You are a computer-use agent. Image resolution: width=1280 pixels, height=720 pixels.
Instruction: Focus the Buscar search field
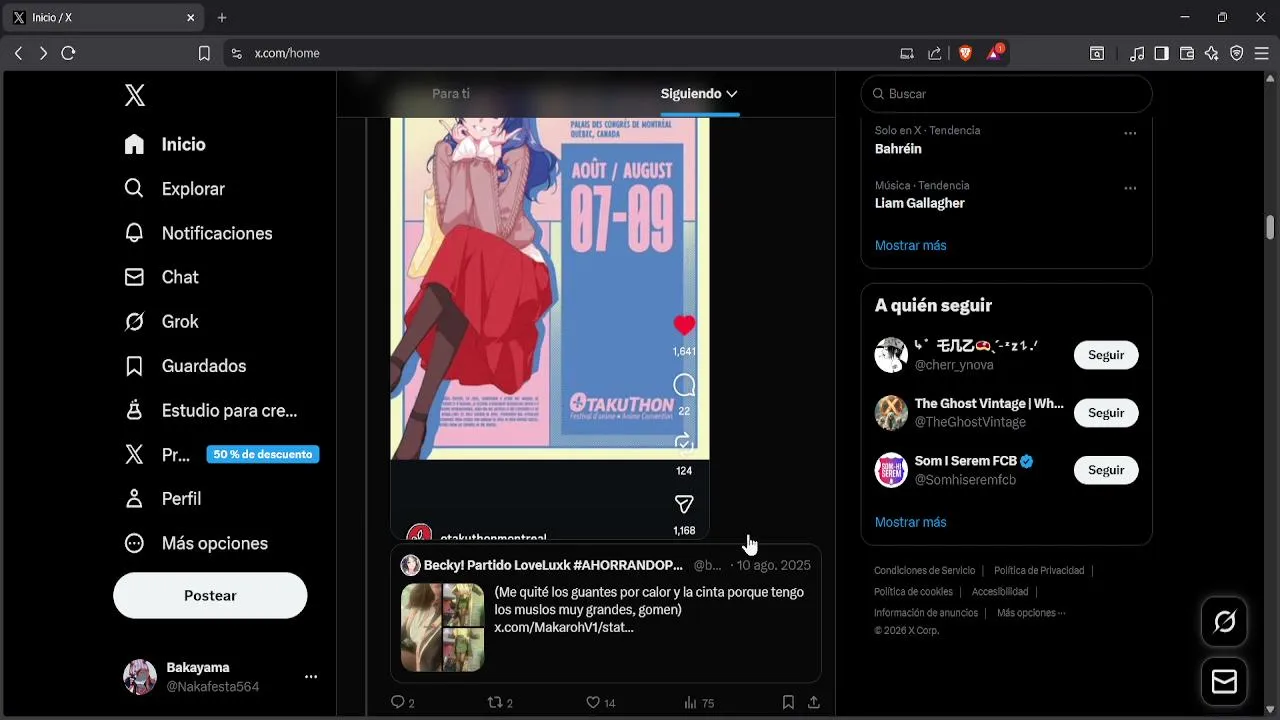coord(1006,94)
